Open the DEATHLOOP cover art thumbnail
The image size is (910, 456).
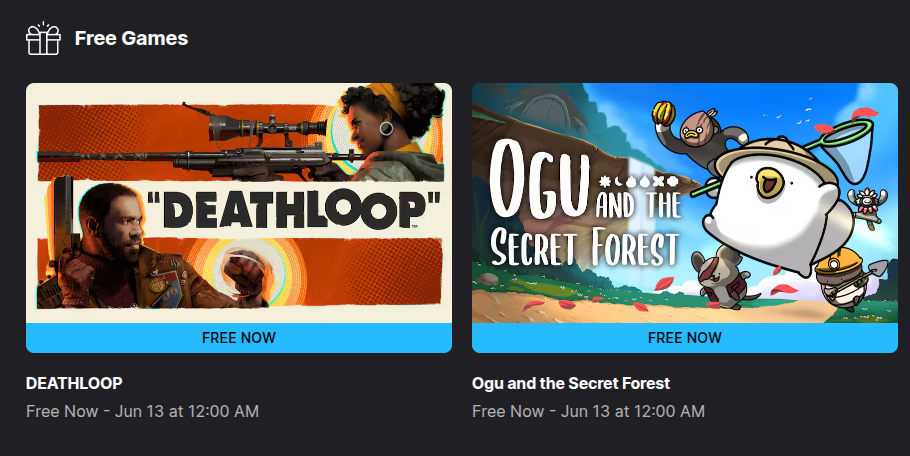[x=239, y=203]
